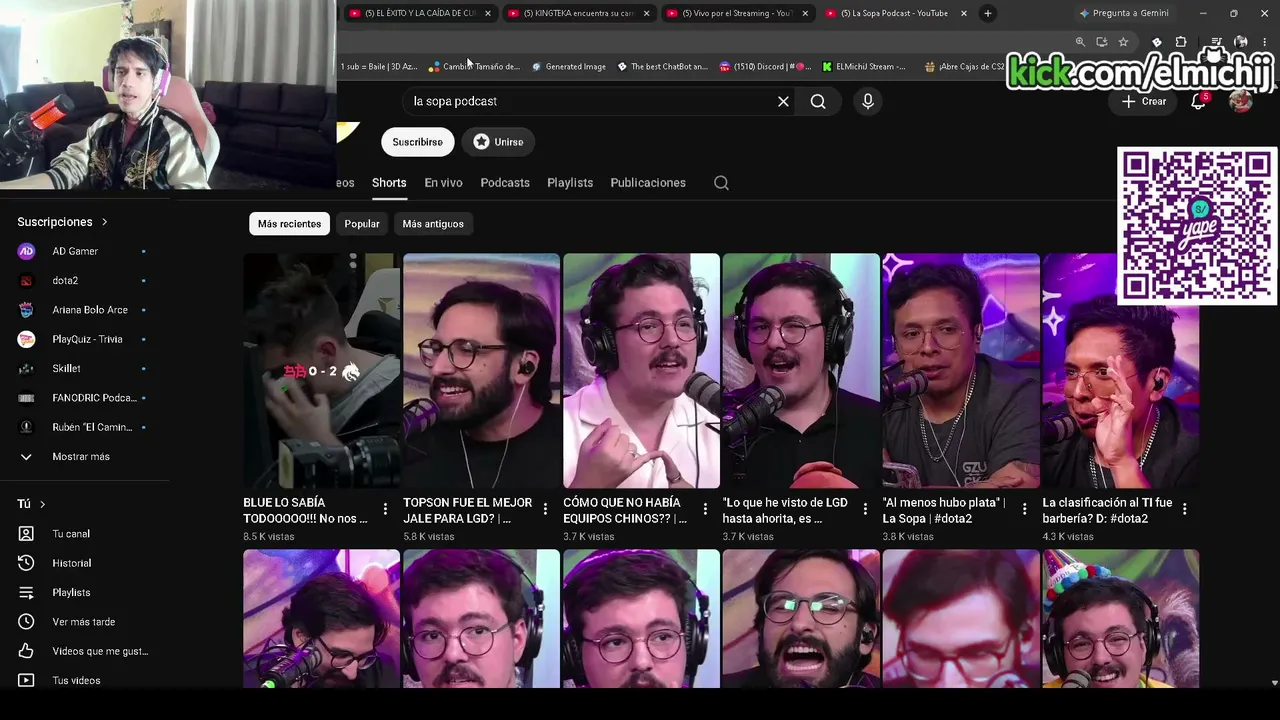Select the Popular filter chip
The height and width of the screenshot is (720, 1280).
pyautogui.click(x=362, y=224)
